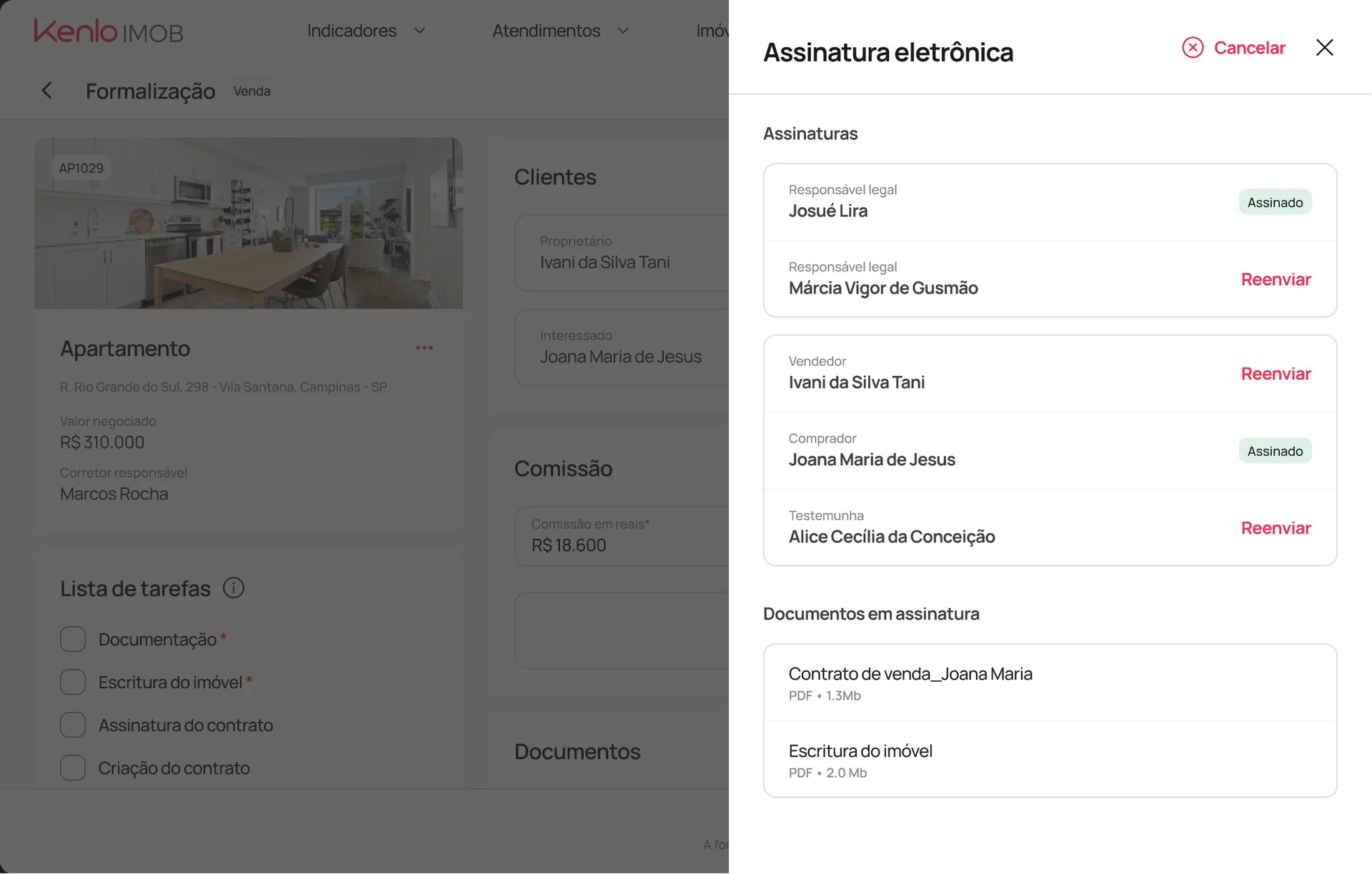Image resolution: width=1372 pixels, height=874 pixels.
Task: Click the Kenlo IMOB logo
Action: 109,30
